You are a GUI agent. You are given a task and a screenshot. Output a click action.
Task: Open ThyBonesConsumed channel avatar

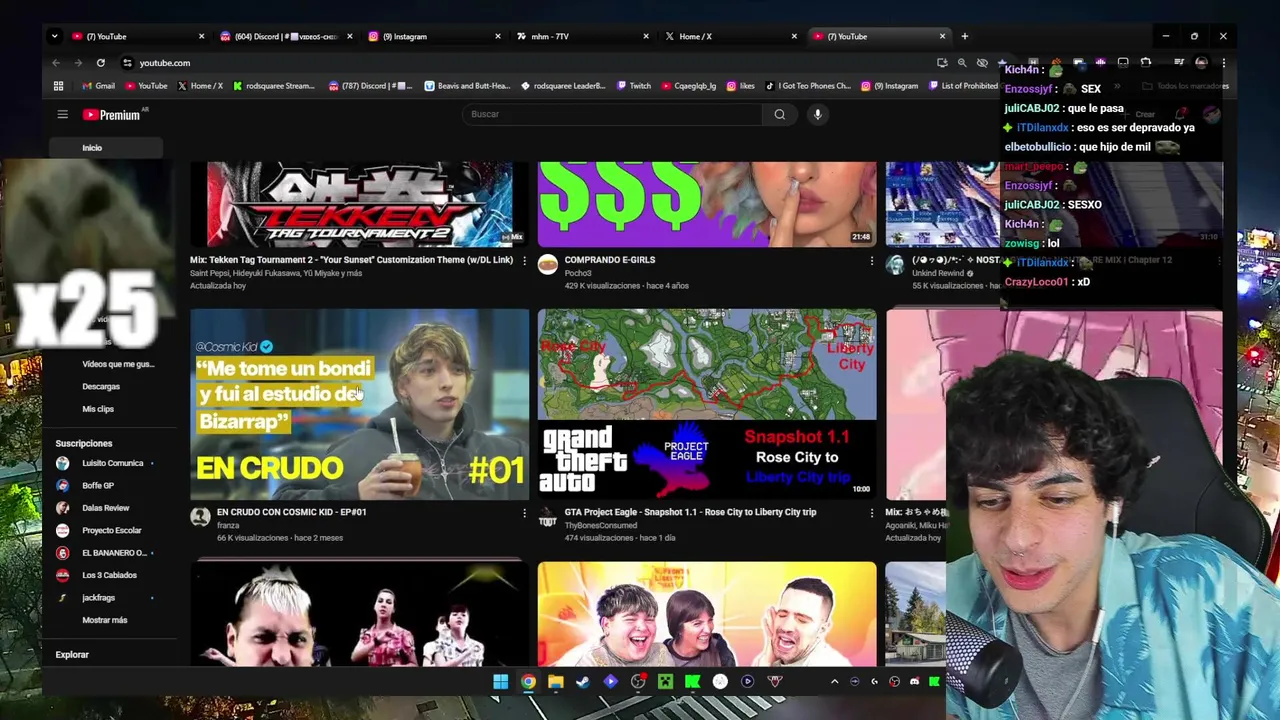[547, 517]
